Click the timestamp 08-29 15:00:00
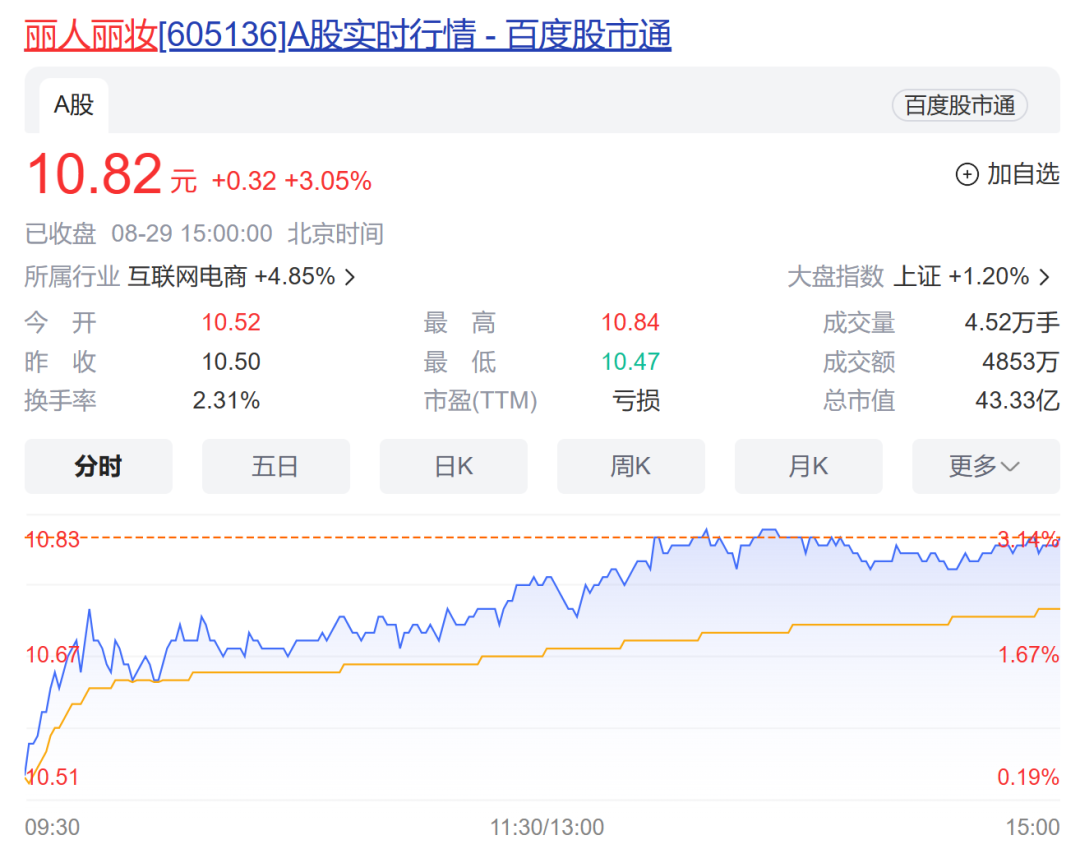1080x849 pixels. tap(192, 234)
